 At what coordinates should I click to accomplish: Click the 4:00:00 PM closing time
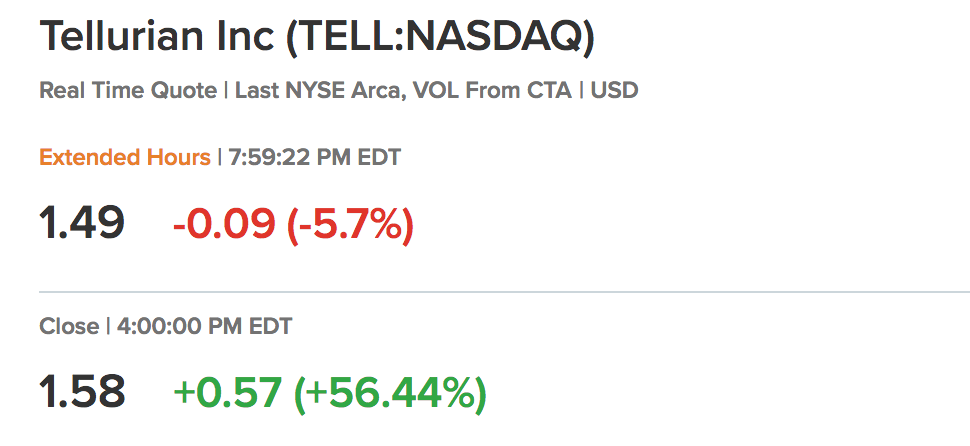[180, 326]
